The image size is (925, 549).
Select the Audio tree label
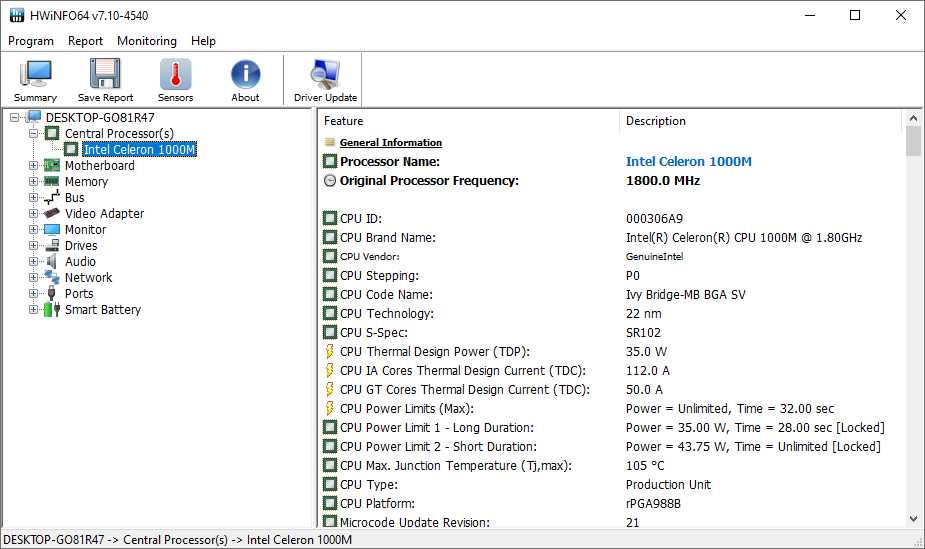pyautogui.click(x=80, y=261)
